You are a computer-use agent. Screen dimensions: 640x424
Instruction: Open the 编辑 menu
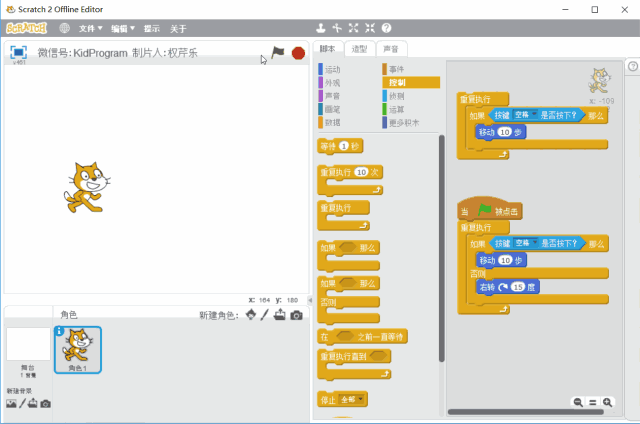pos(123,29)
